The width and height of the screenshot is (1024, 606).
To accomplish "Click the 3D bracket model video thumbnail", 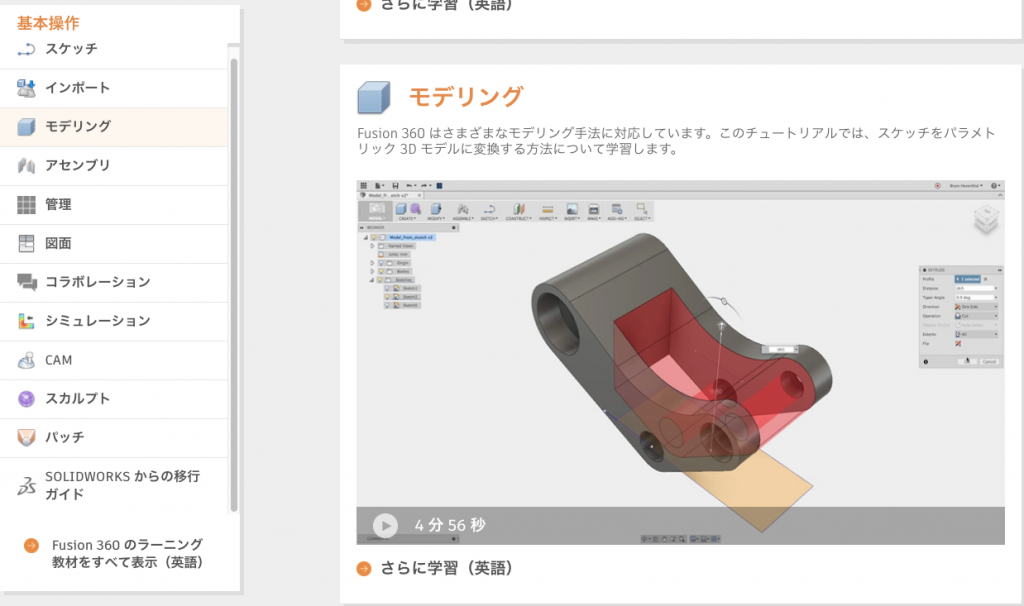I will (x=680, y=362).
